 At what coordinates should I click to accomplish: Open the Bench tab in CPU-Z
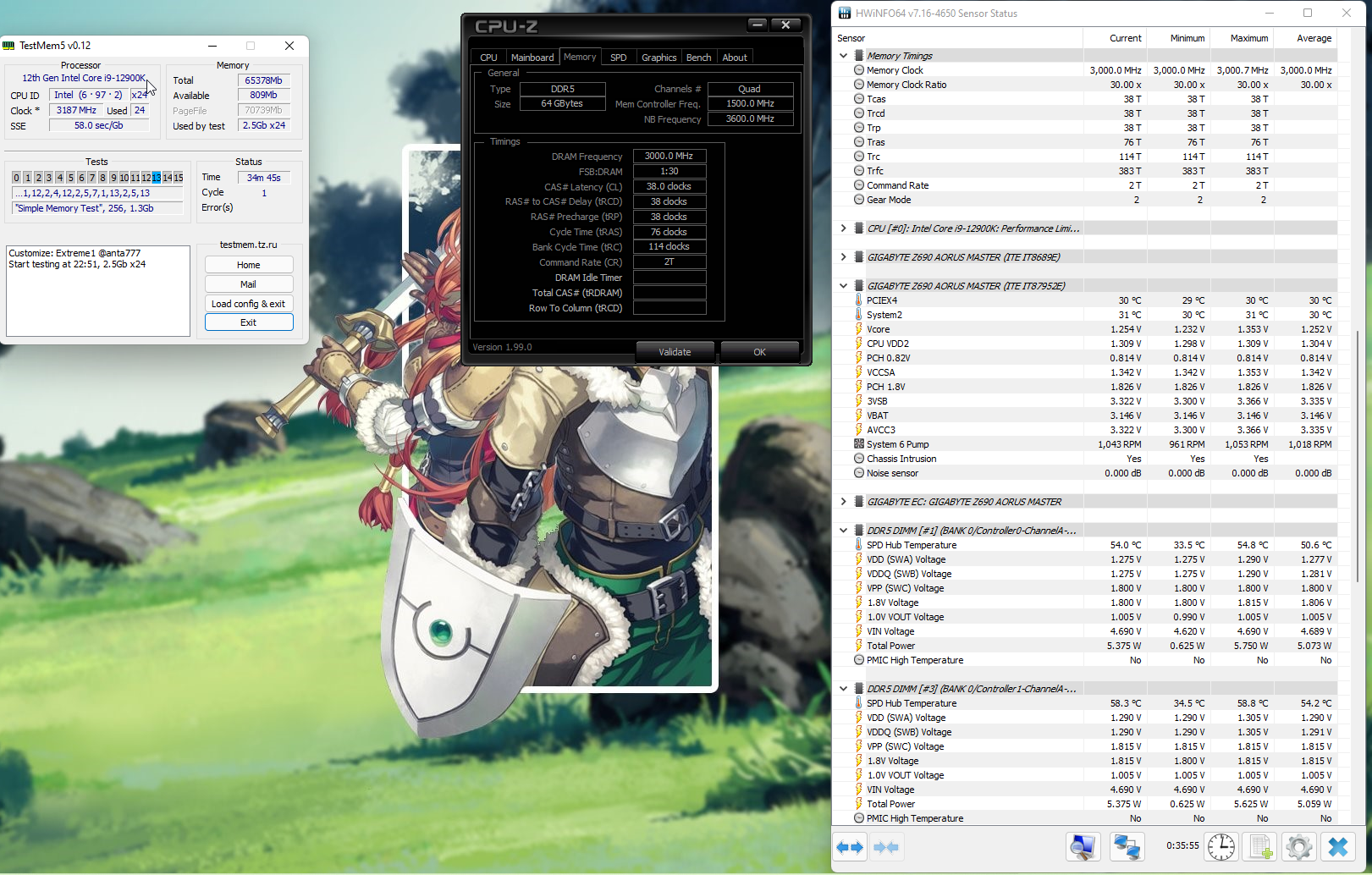click(x=698, y=58)
